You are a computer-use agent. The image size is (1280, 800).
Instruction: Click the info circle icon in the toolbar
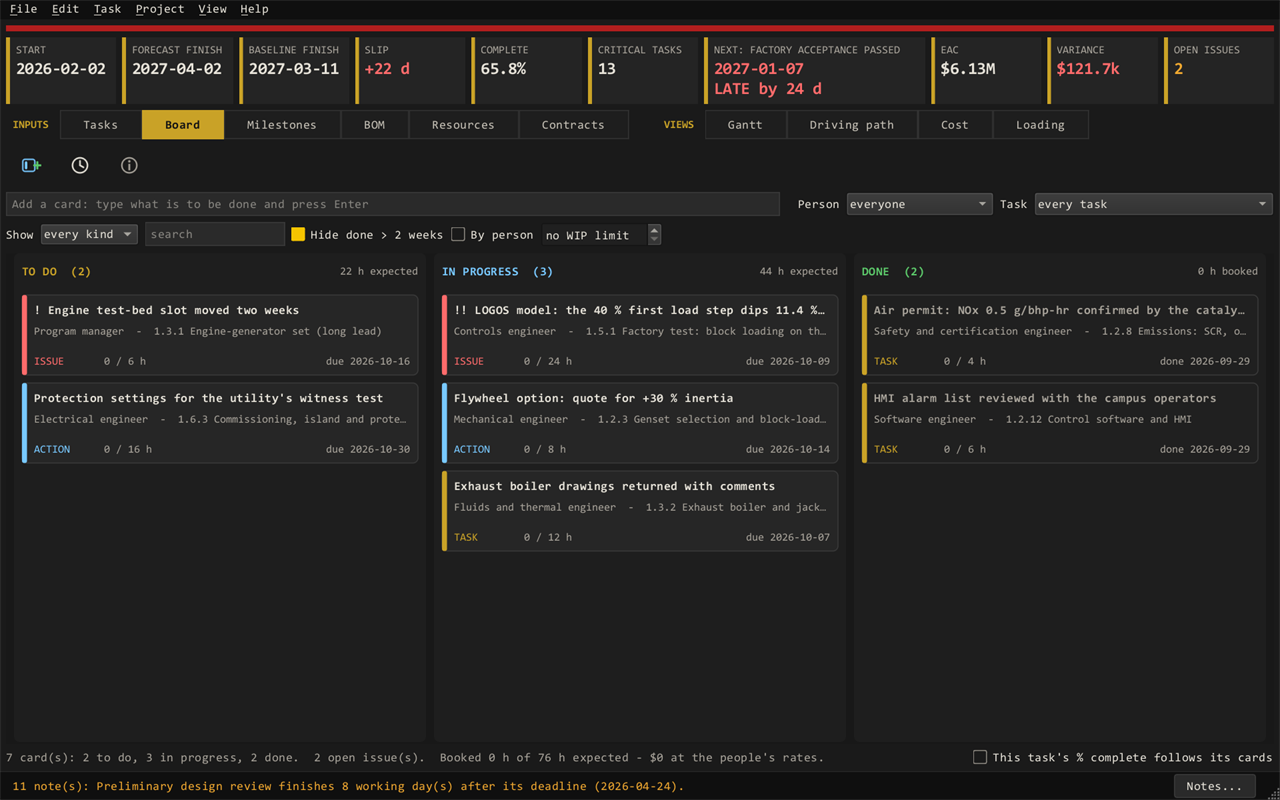(129, 165)
